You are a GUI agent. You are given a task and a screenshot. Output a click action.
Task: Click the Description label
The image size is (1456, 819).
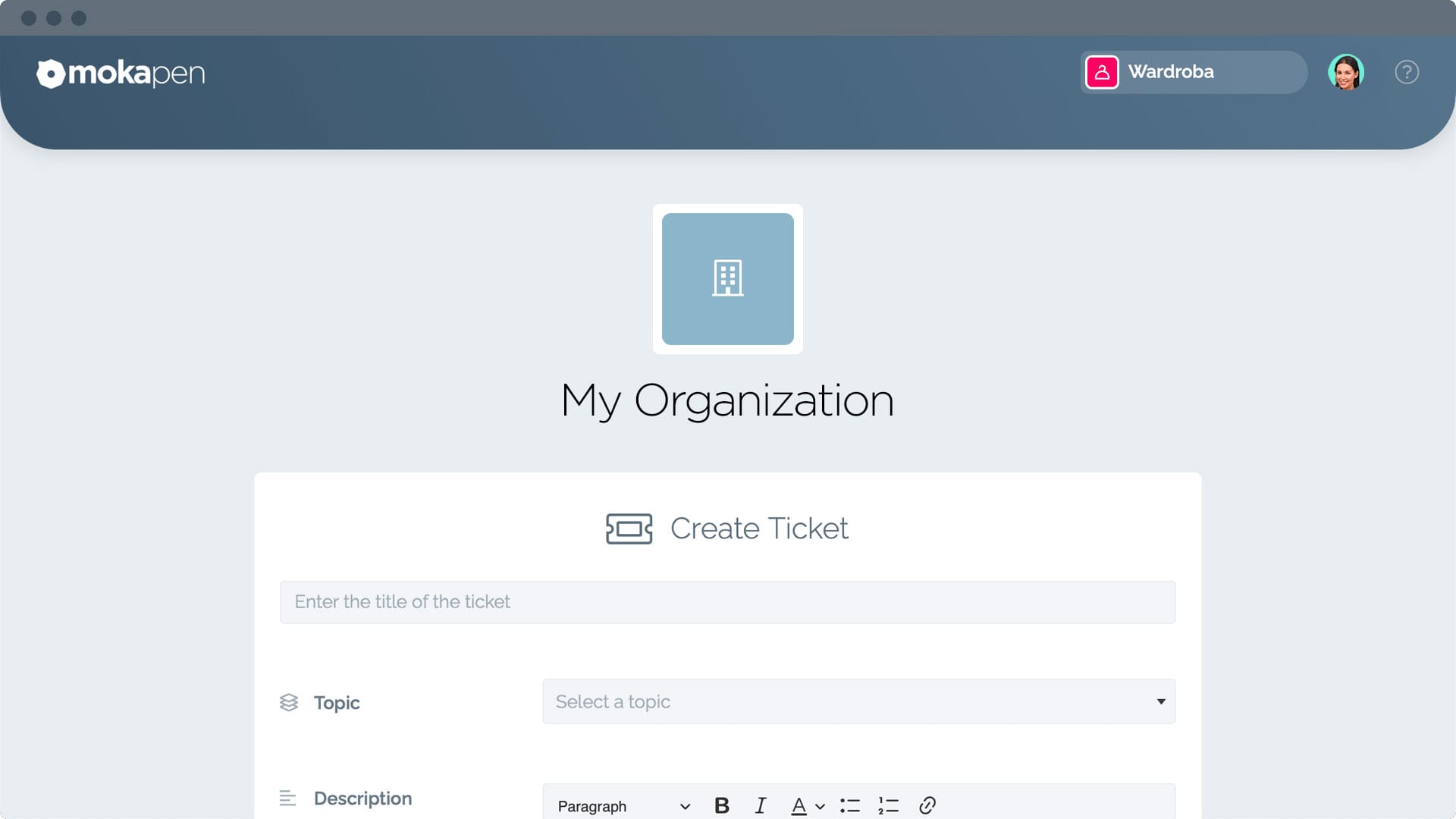pyautogui.click(x=362, y=798)
